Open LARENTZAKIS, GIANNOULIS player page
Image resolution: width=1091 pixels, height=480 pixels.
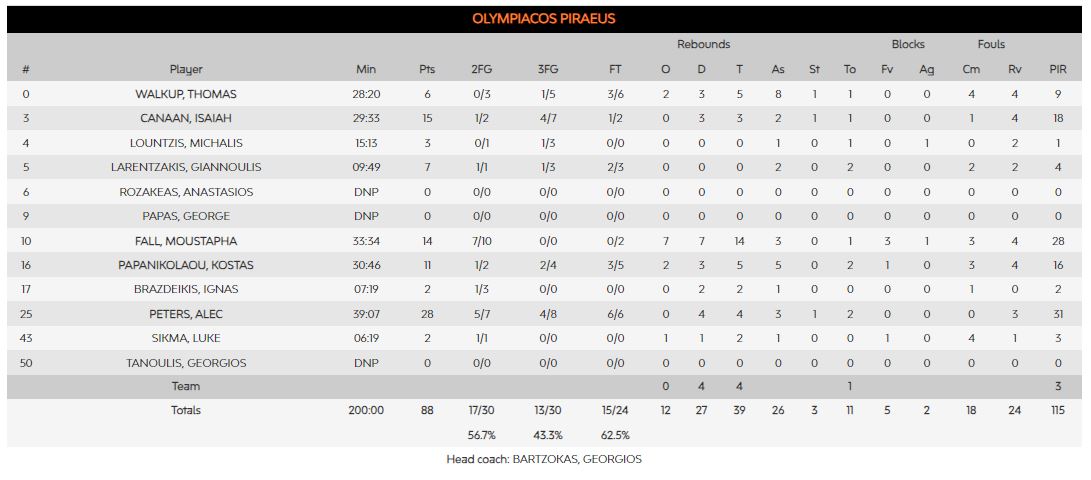186,168
